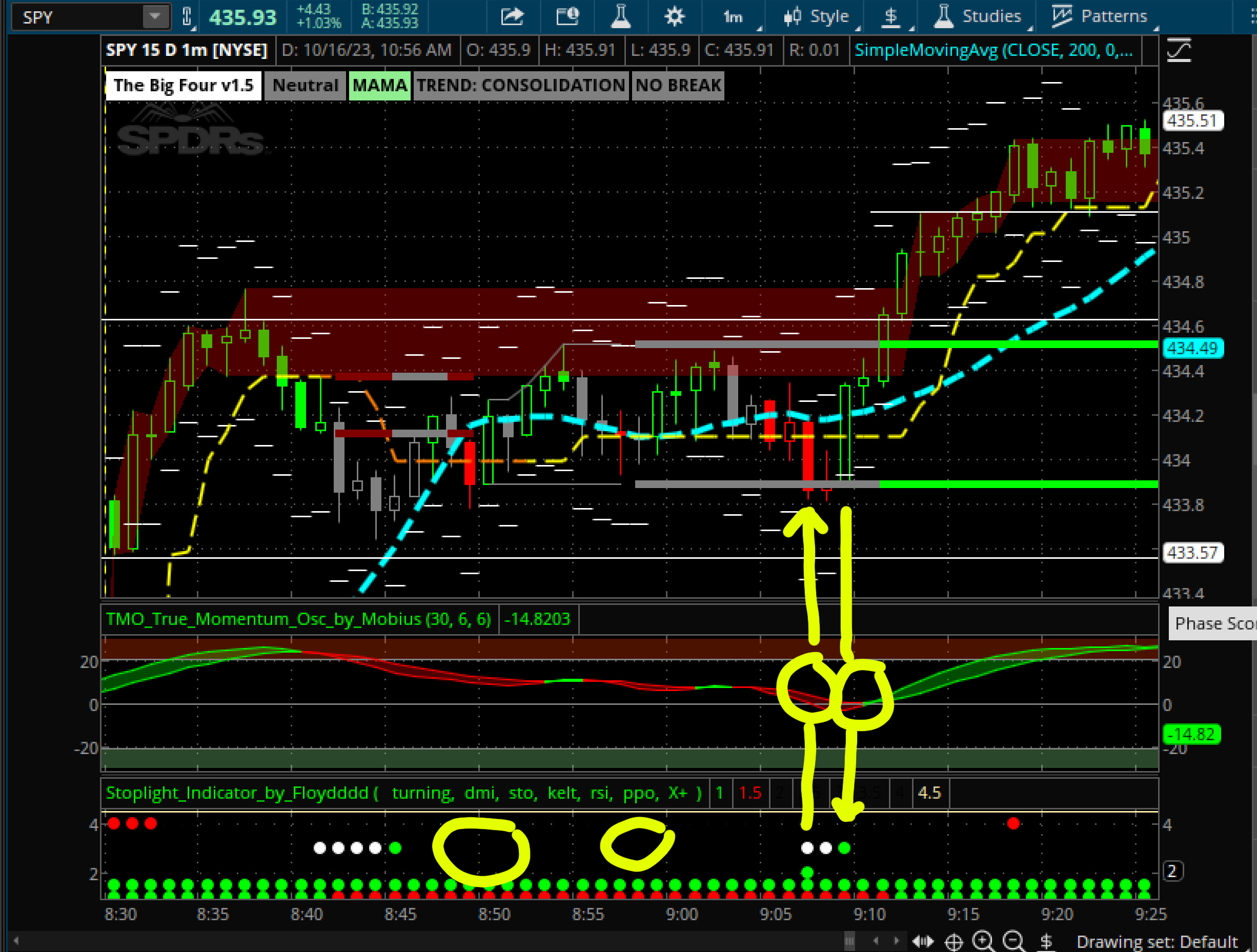The image size is (1257, 952).
Task: Open the Share chart icon
Action: pos(512,16)
